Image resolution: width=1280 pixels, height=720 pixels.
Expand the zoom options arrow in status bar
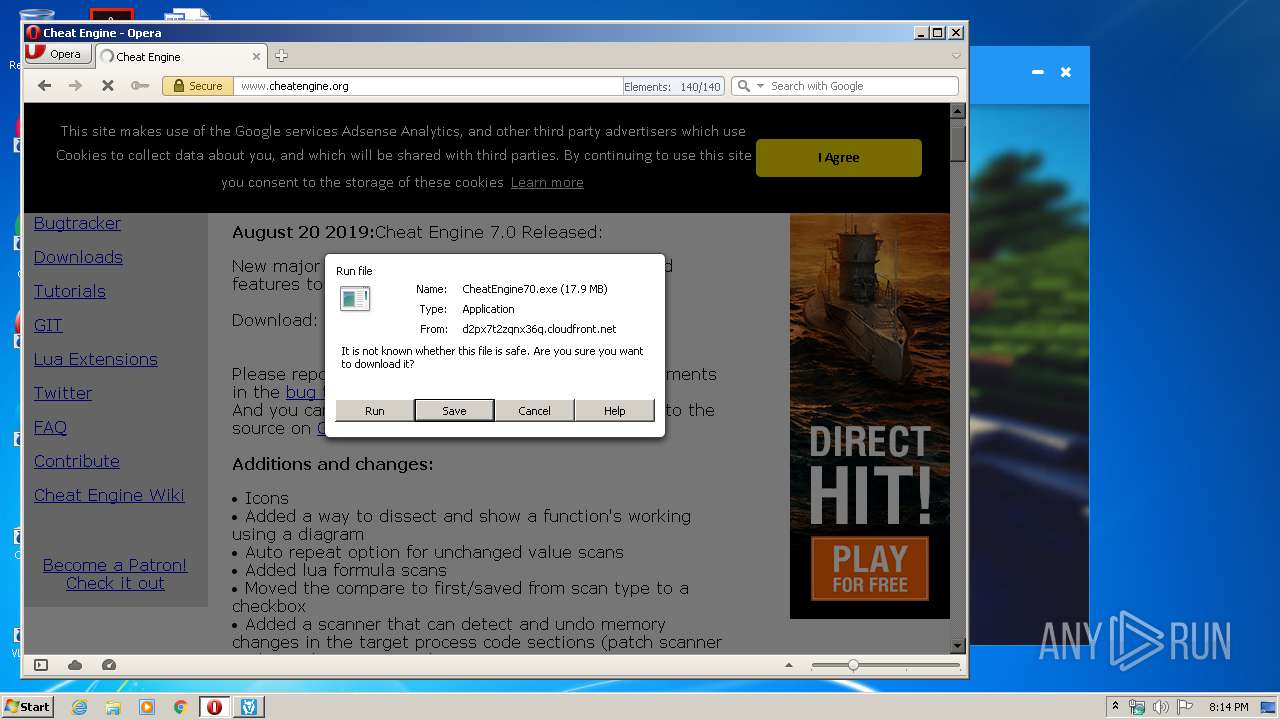point(789,665)
